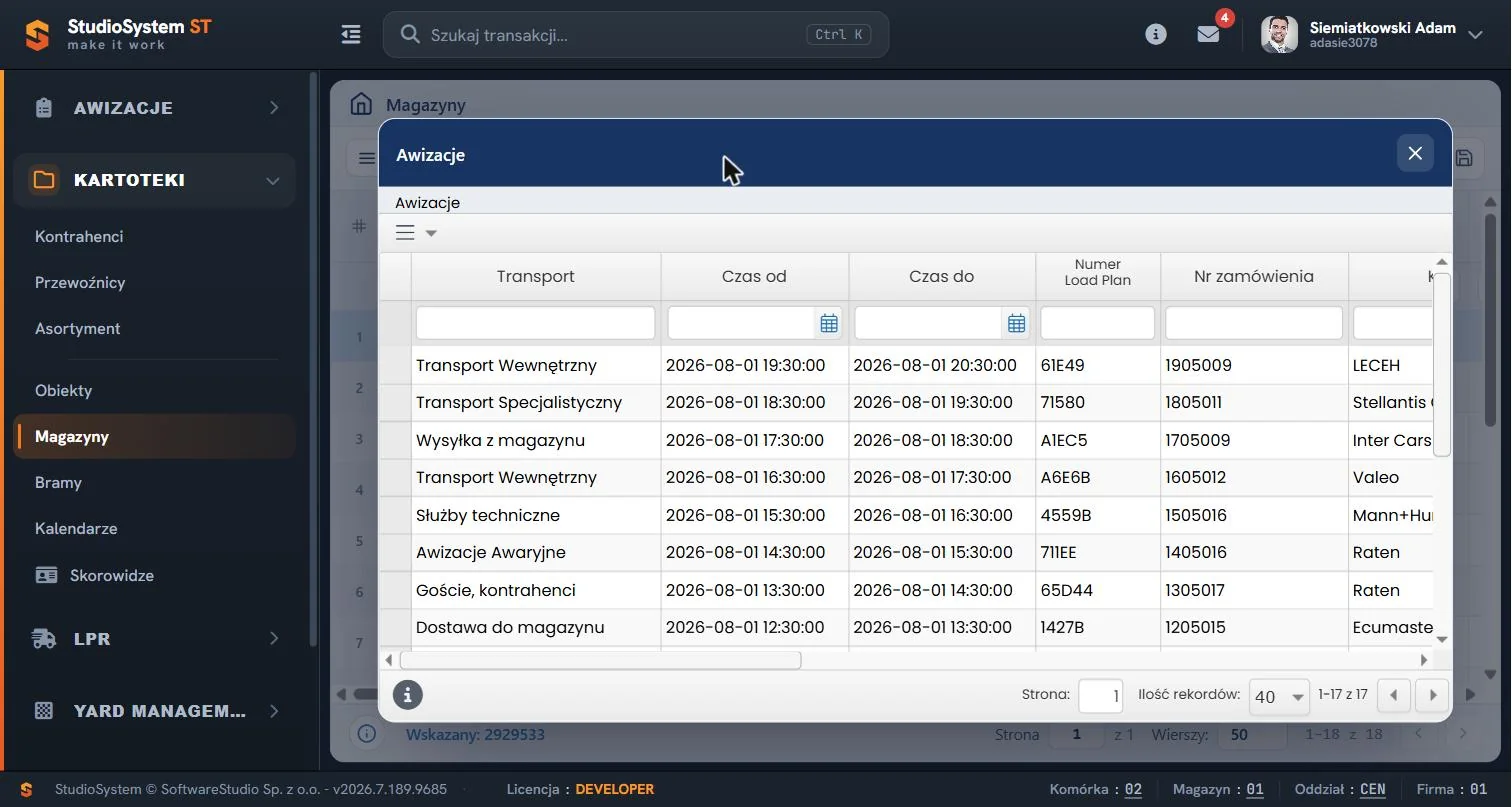Click the Oddział CEN status value
The image size is (1512, 807).
point(1373,790)
